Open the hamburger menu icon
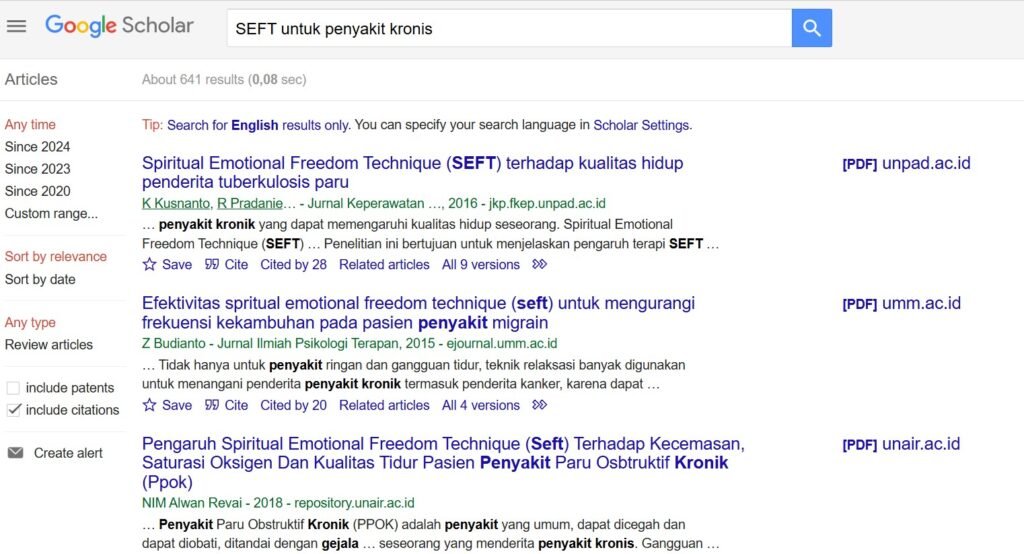Image resolution: width=1024 pixels, height=554 pixels. tap(16, 26)
